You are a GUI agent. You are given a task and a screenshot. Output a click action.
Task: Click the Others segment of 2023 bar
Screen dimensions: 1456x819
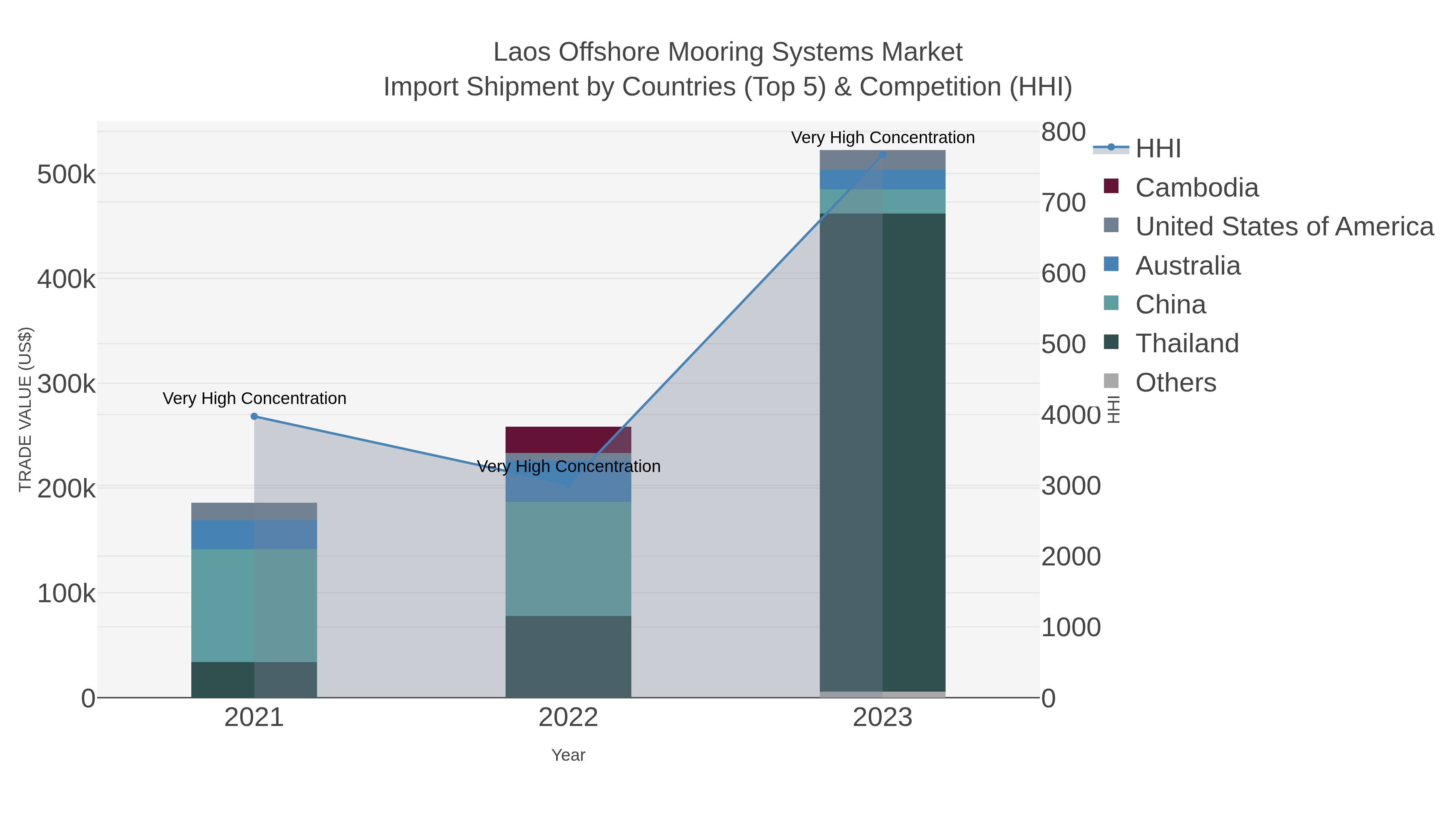(x=883, y=695)
